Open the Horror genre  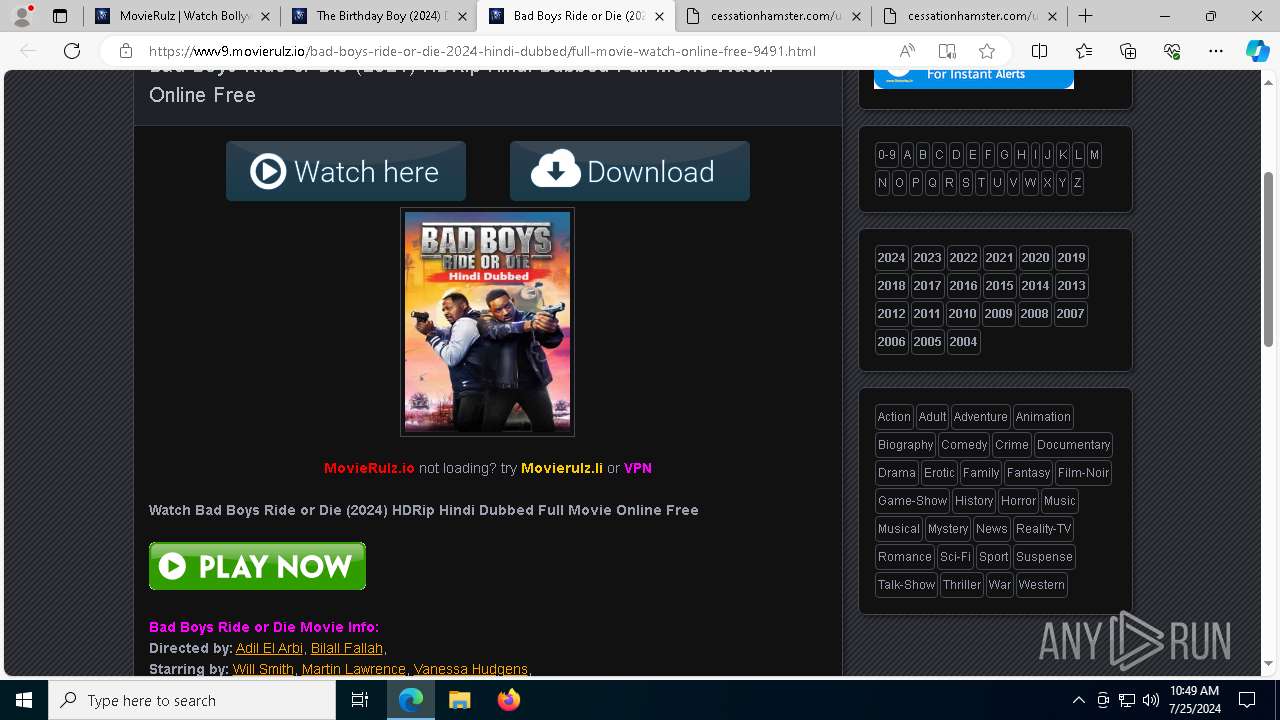(x=1018, y=501)
